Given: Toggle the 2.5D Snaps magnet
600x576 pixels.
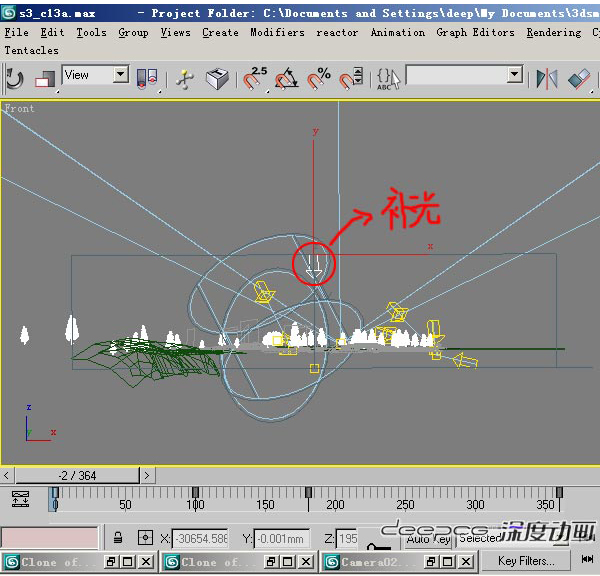Looking at the screenshot, I should click(x=254, y=78).
